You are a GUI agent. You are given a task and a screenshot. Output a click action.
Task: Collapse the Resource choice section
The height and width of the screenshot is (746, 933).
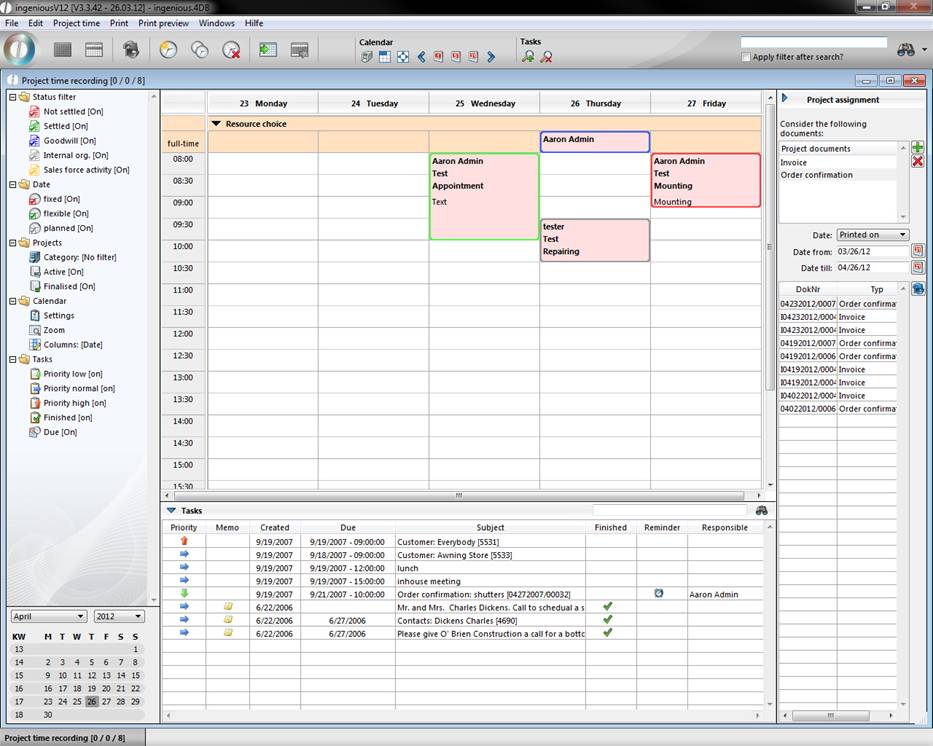216,124
